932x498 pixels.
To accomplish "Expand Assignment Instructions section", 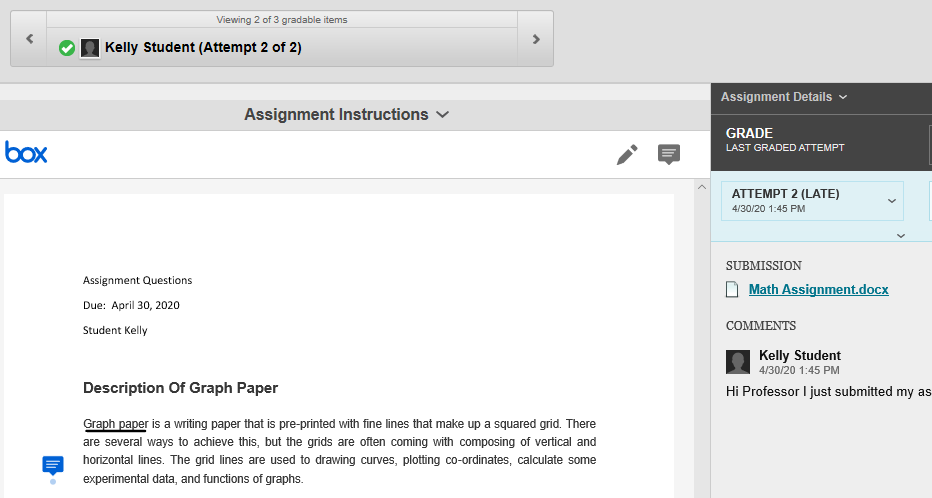I will click(x=346, y=114).
